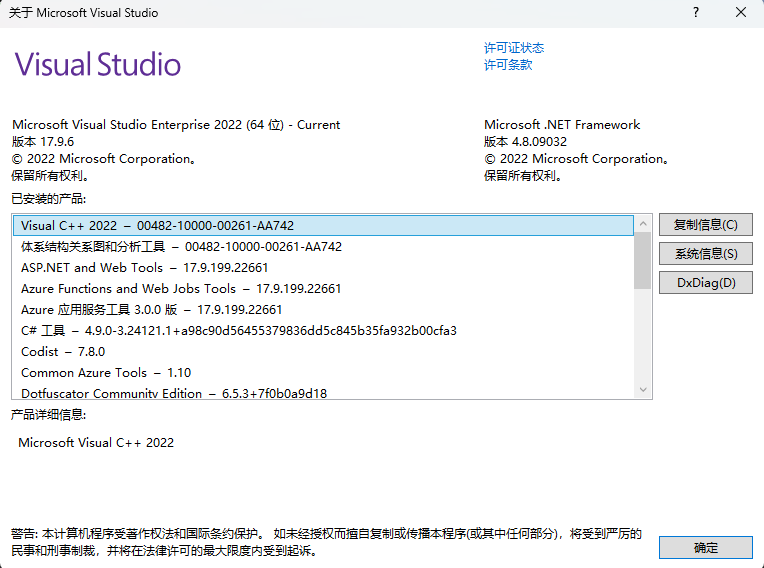
Task: Select the 体系结构关系图和分析工具 row
Action: point(324,246)
